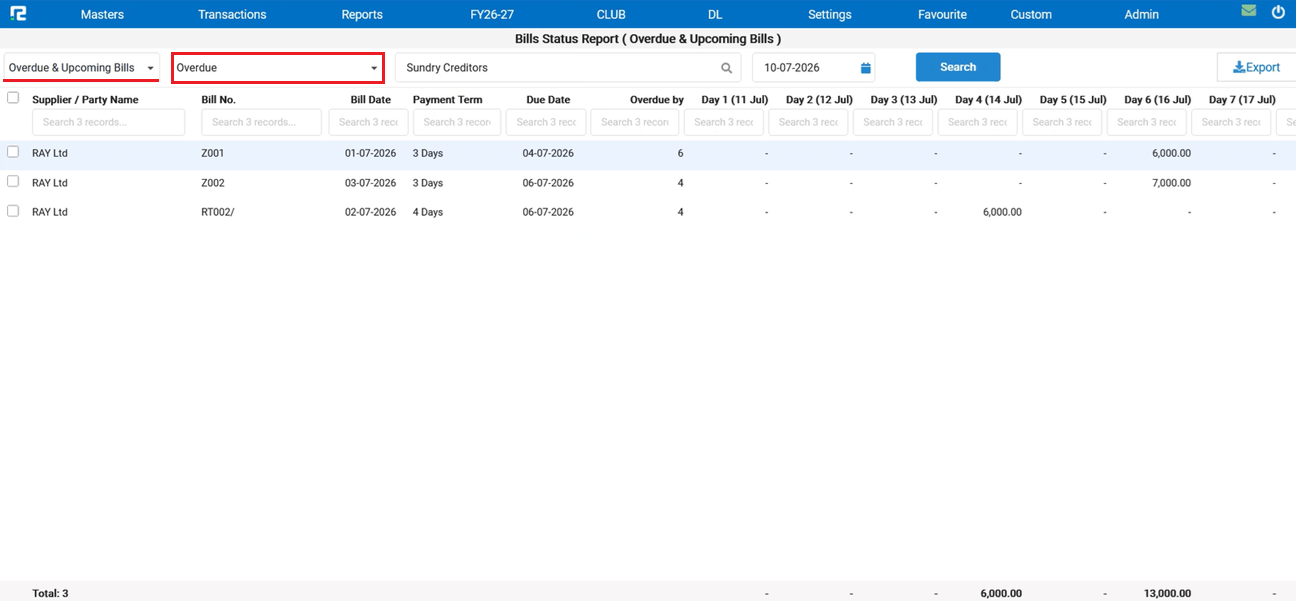This screenshot has width=1296, height=601.
Task: Click the 10-07-2026 date field
Action: pyautogui.click(x=813, y=68)
